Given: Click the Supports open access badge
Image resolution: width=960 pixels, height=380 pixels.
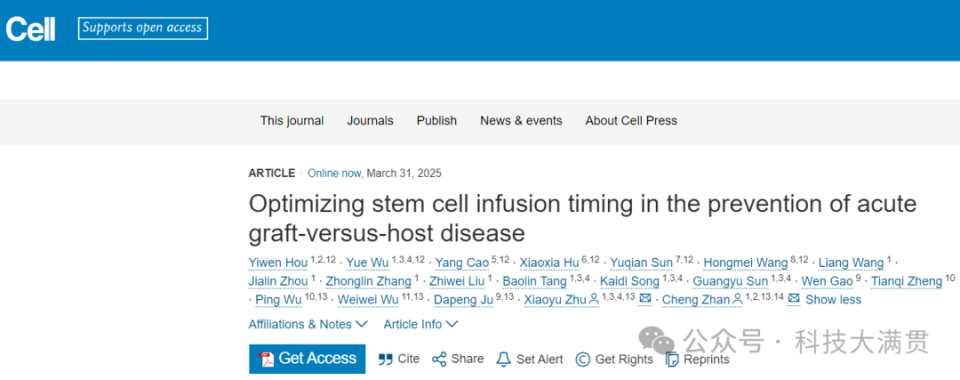Looking at the screenshot, I should point(143,28).
